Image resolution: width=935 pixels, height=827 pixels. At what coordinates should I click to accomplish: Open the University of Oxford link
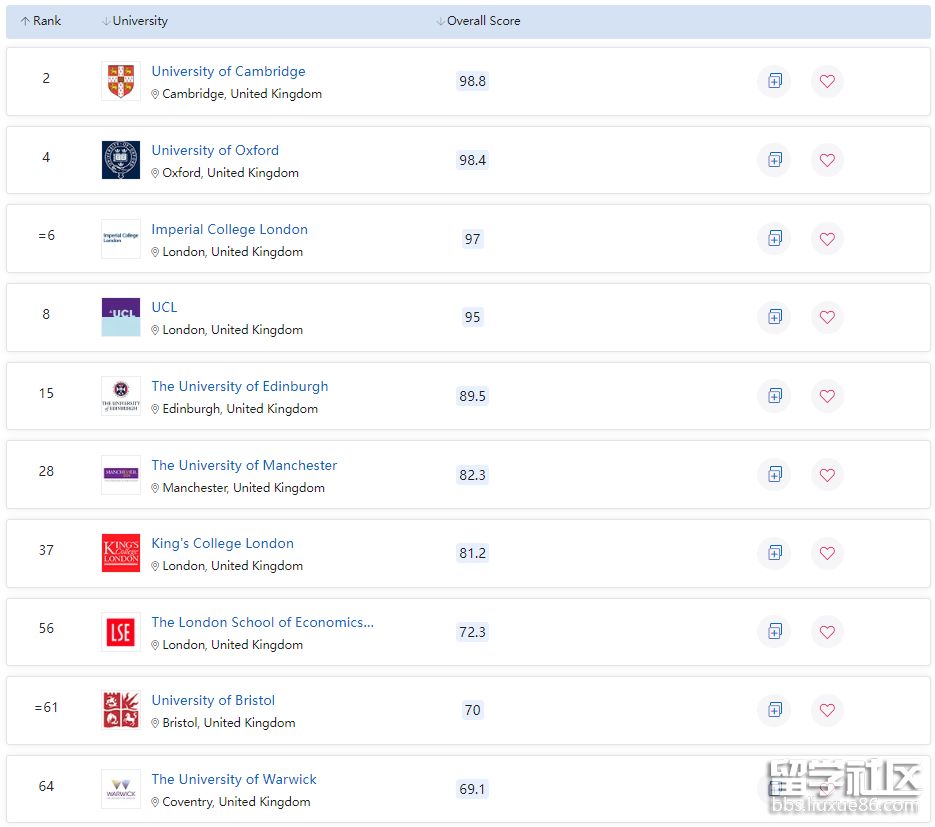pyautogui.click(x=215, y=150)
